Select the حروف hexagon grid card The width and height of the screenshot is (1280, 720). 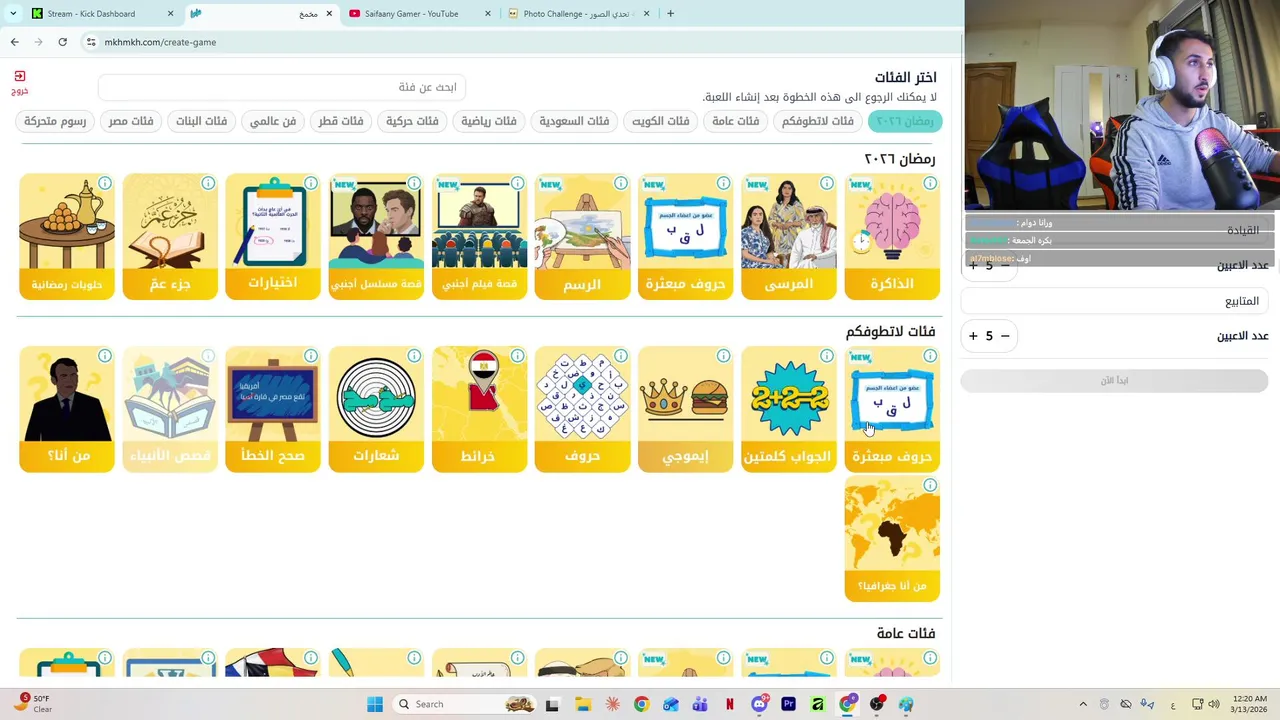pyautogui.click(x=582, y=410)
